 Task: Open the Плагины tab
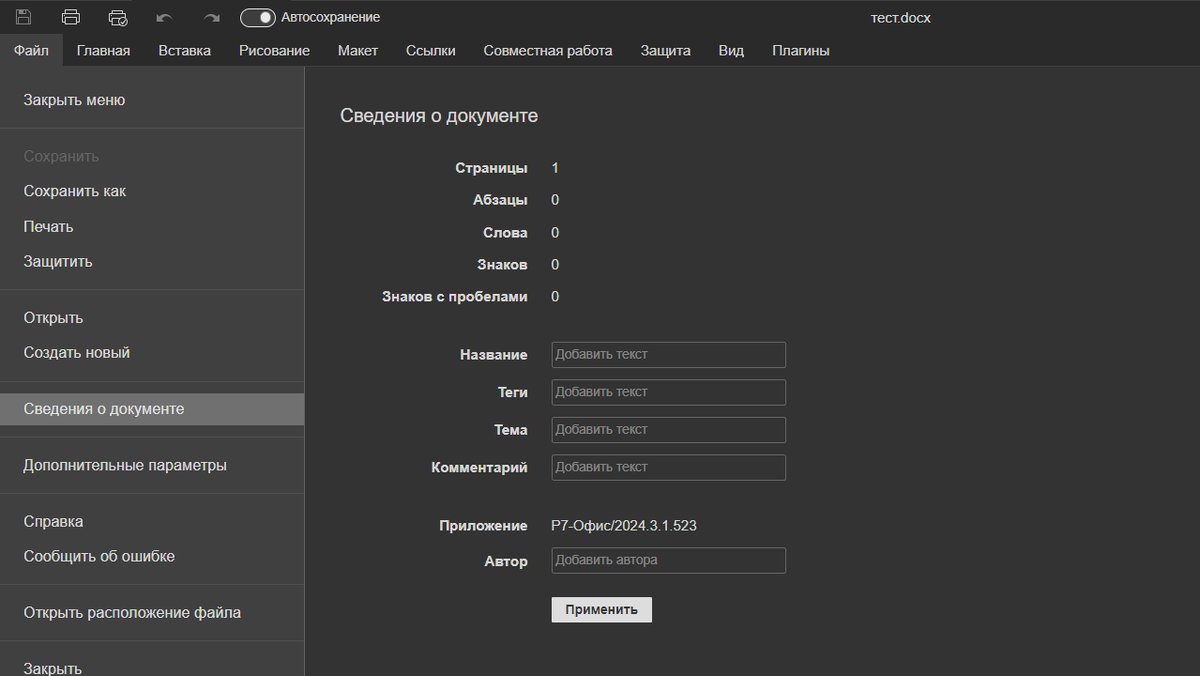[x=800, y=50]
